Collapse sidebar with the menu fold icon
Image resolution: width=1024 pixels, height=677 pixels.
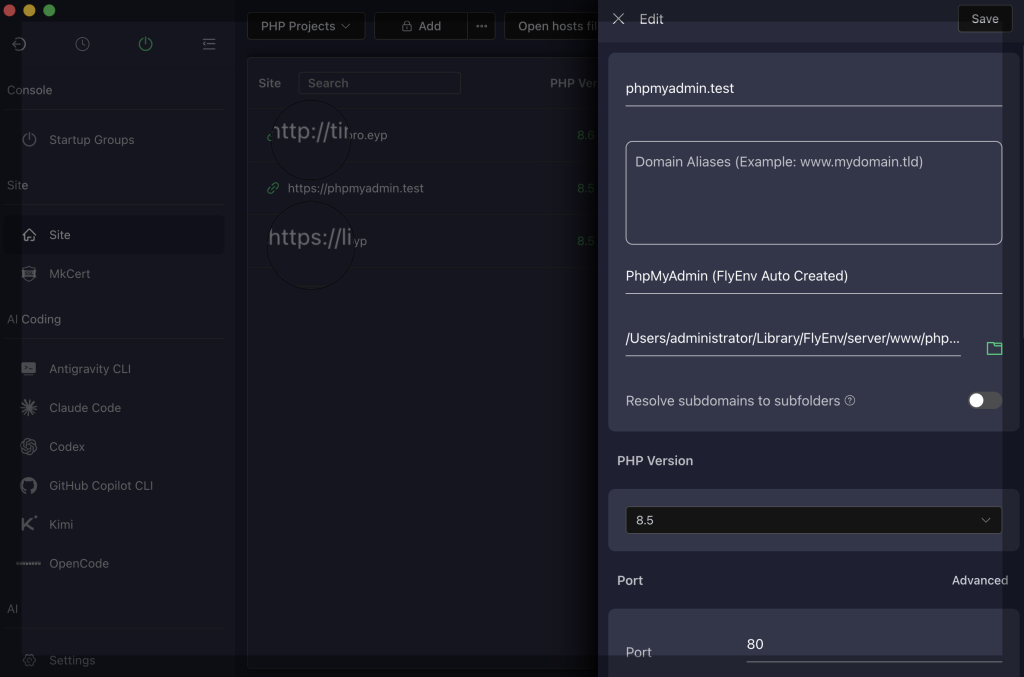(209, 44)
